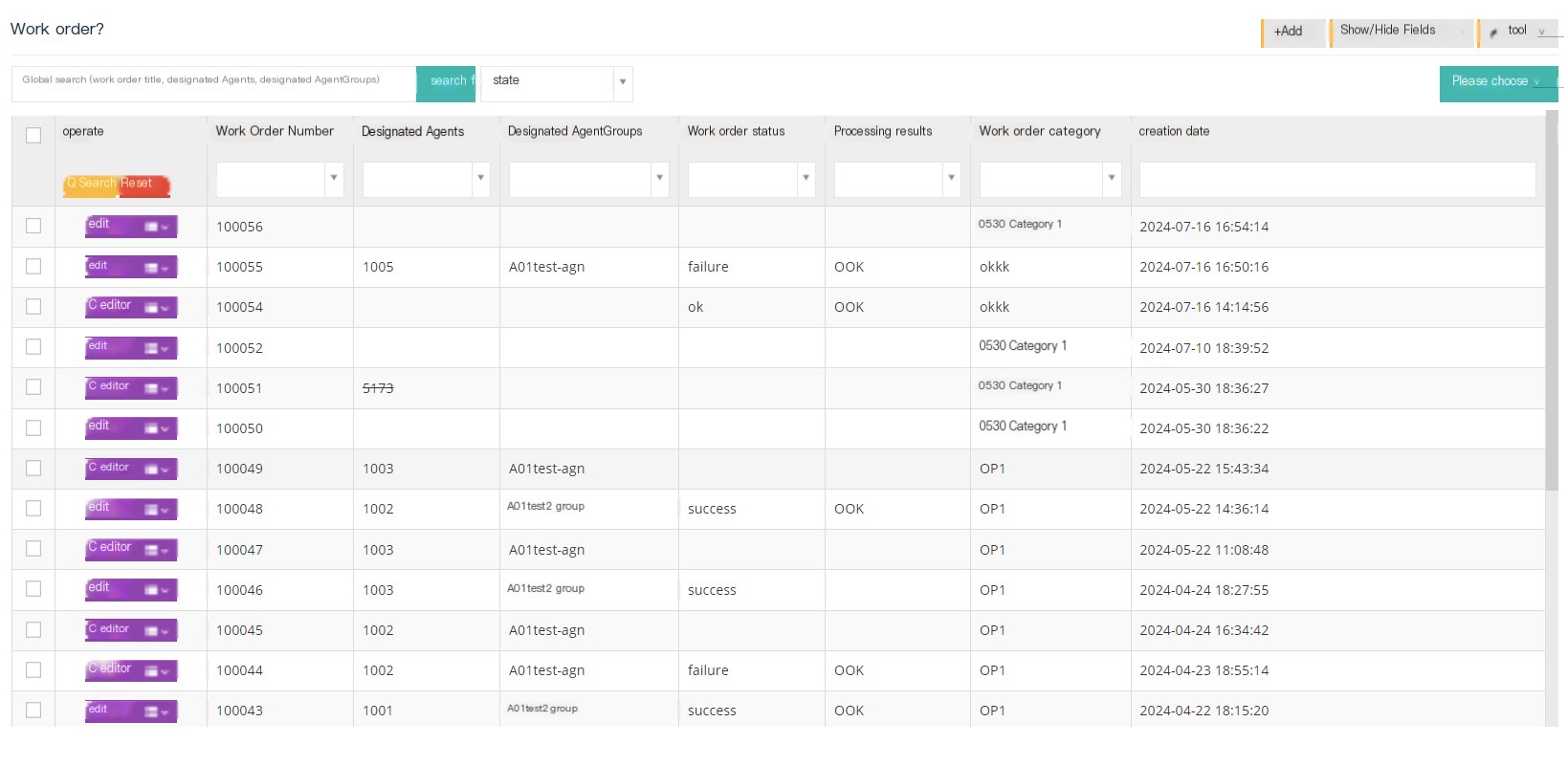Open the action menu icon for work order 100049
1568x766 pixels.
coord(157,470)
